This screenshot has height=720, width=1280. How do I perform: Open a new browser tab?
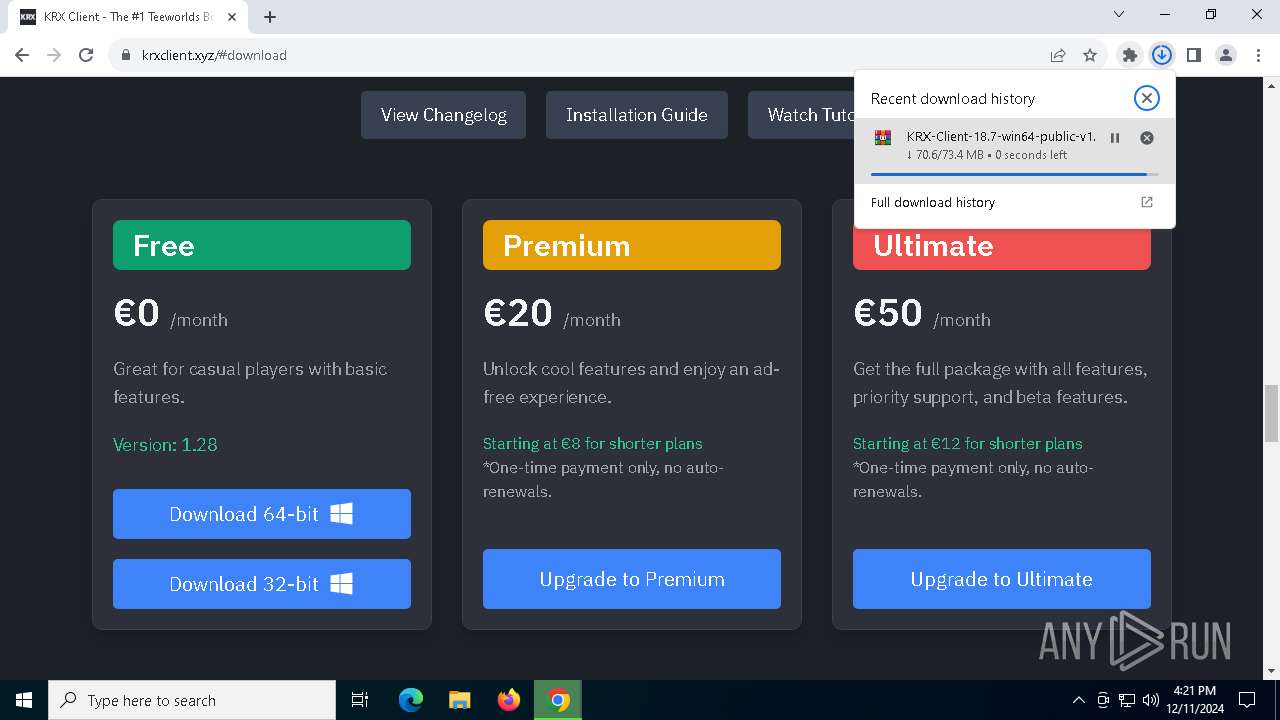pos(270,16)
